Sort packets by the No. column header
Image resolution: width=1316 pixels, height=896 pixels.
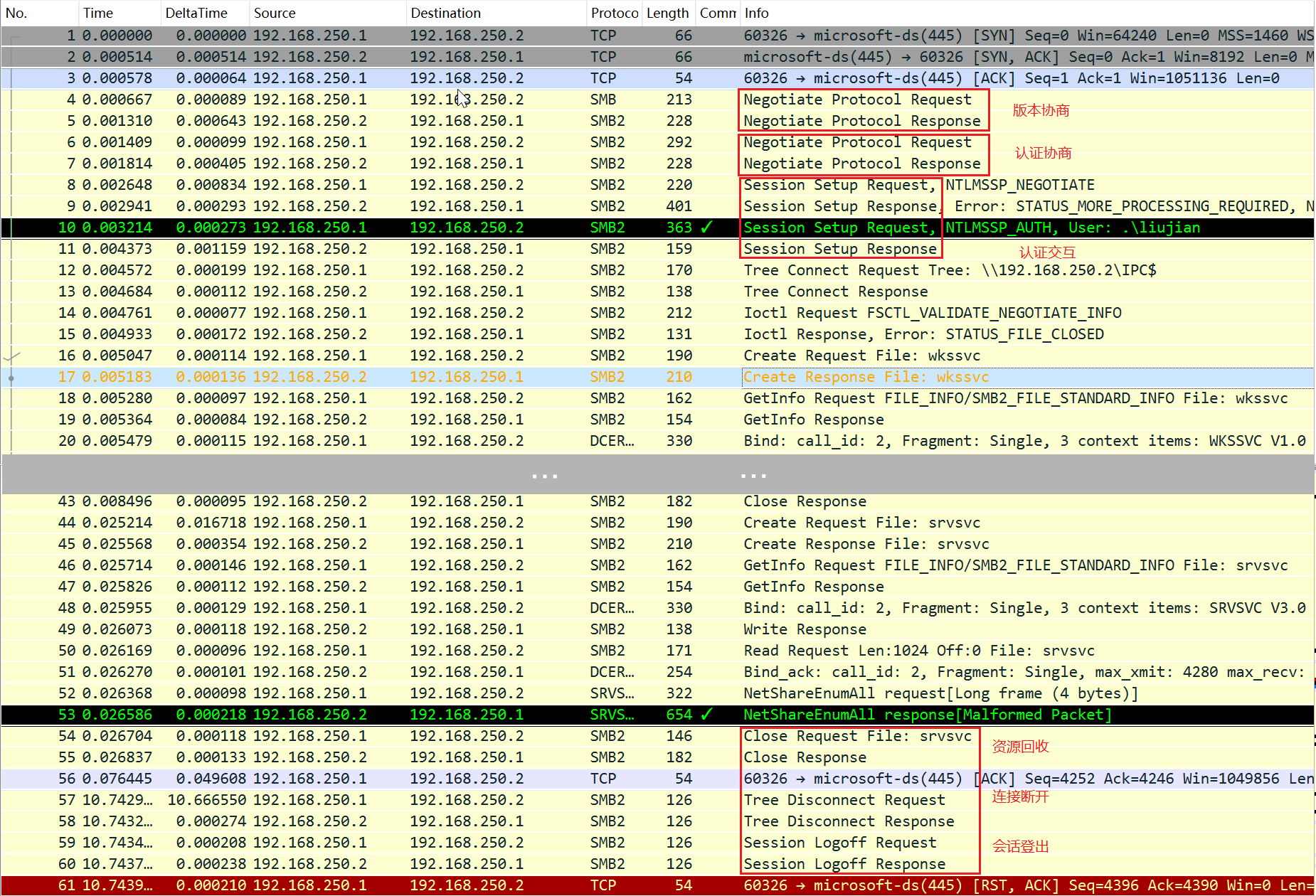pos(16,13)
